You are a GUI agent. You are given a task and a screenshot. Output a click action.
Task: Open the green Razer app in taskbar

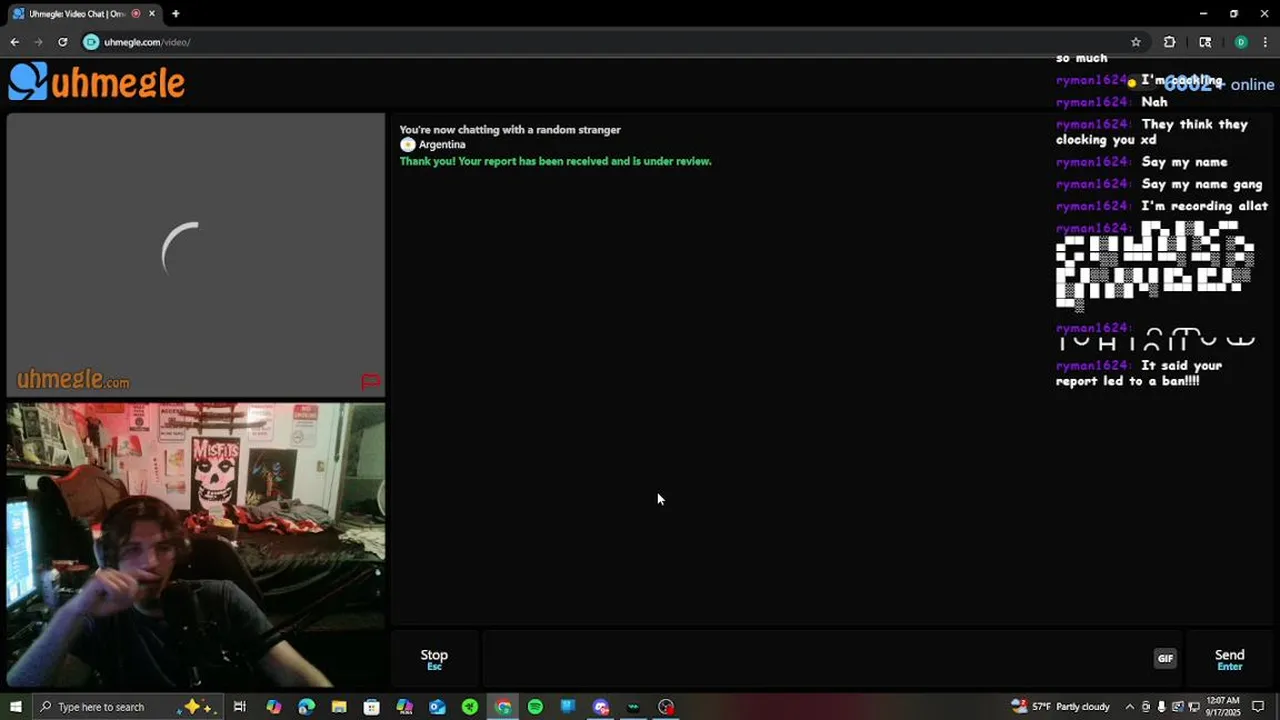point(469,707)
